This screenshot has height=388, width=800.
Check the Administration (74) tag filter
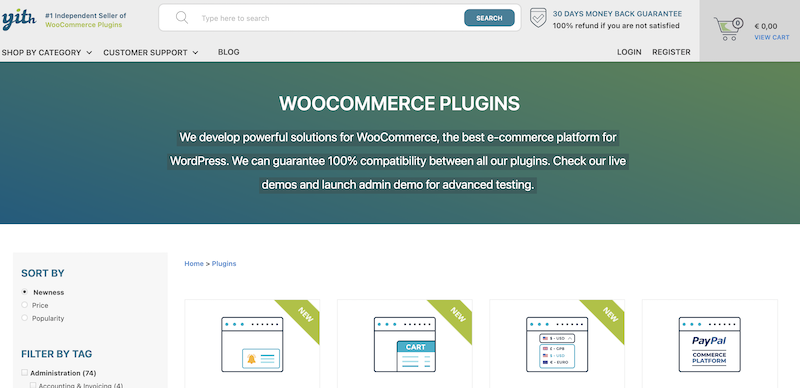pyautogui.click(x=24, y=372)
